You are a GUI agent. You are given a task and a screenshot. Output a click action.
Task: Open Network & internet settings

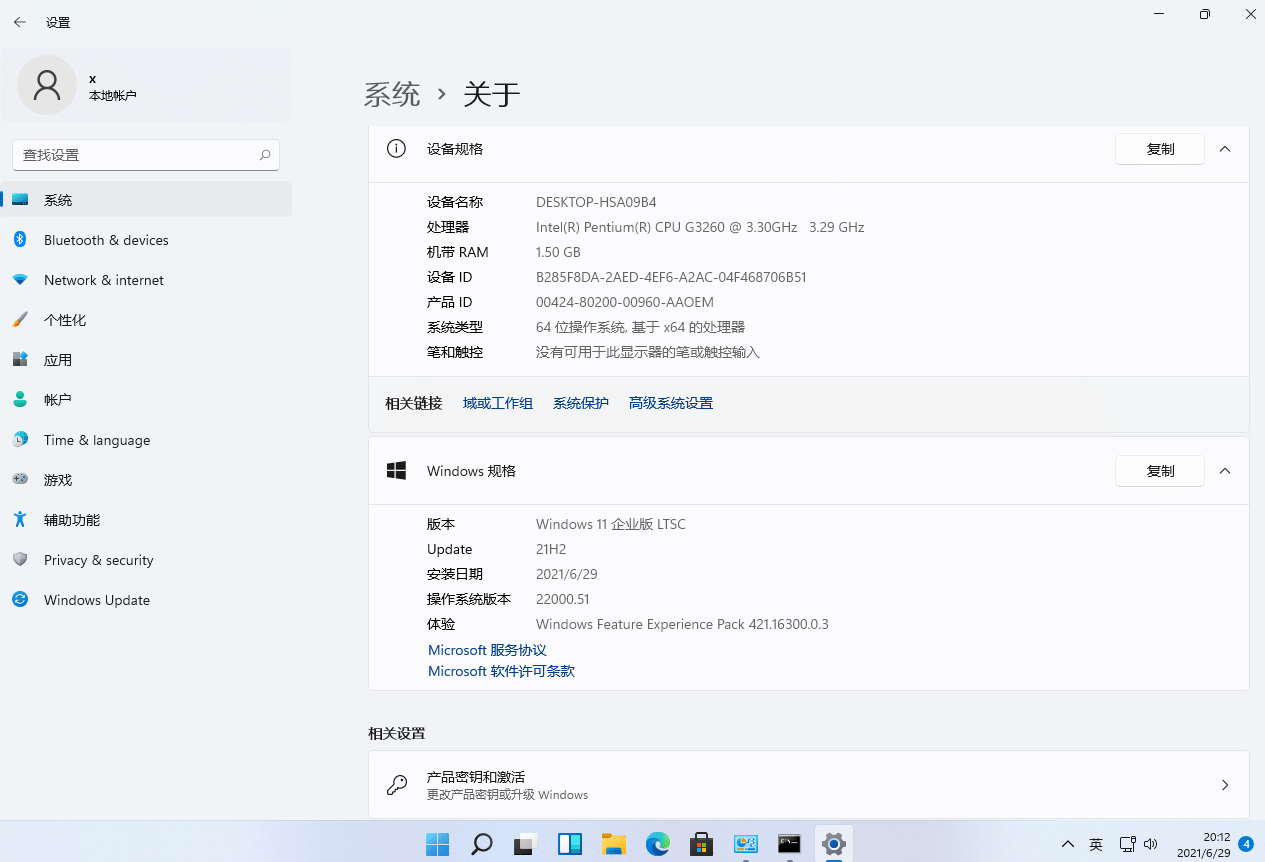[104, 280]
